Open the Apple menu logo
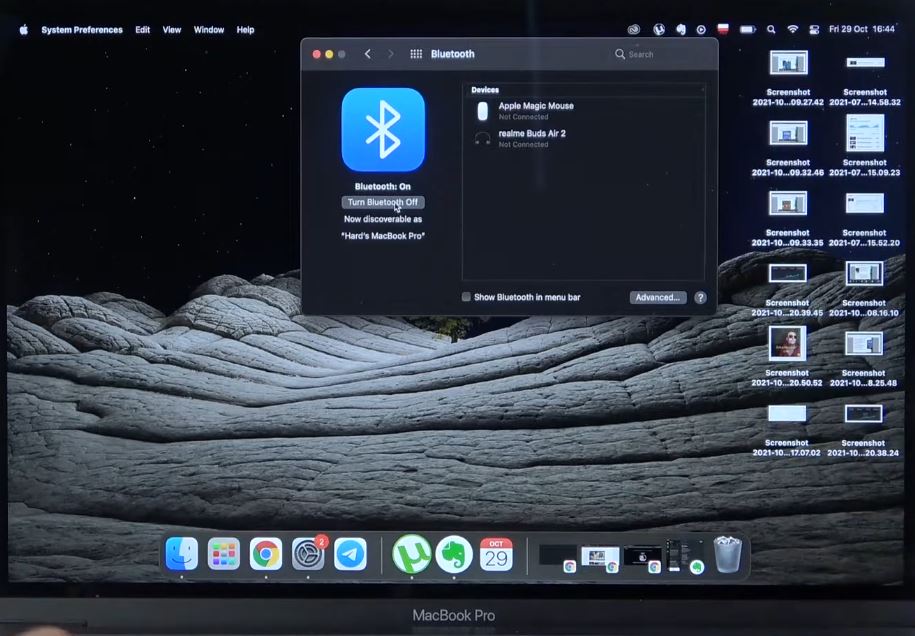This screenshot has height=636, width=915. point(24,30)
